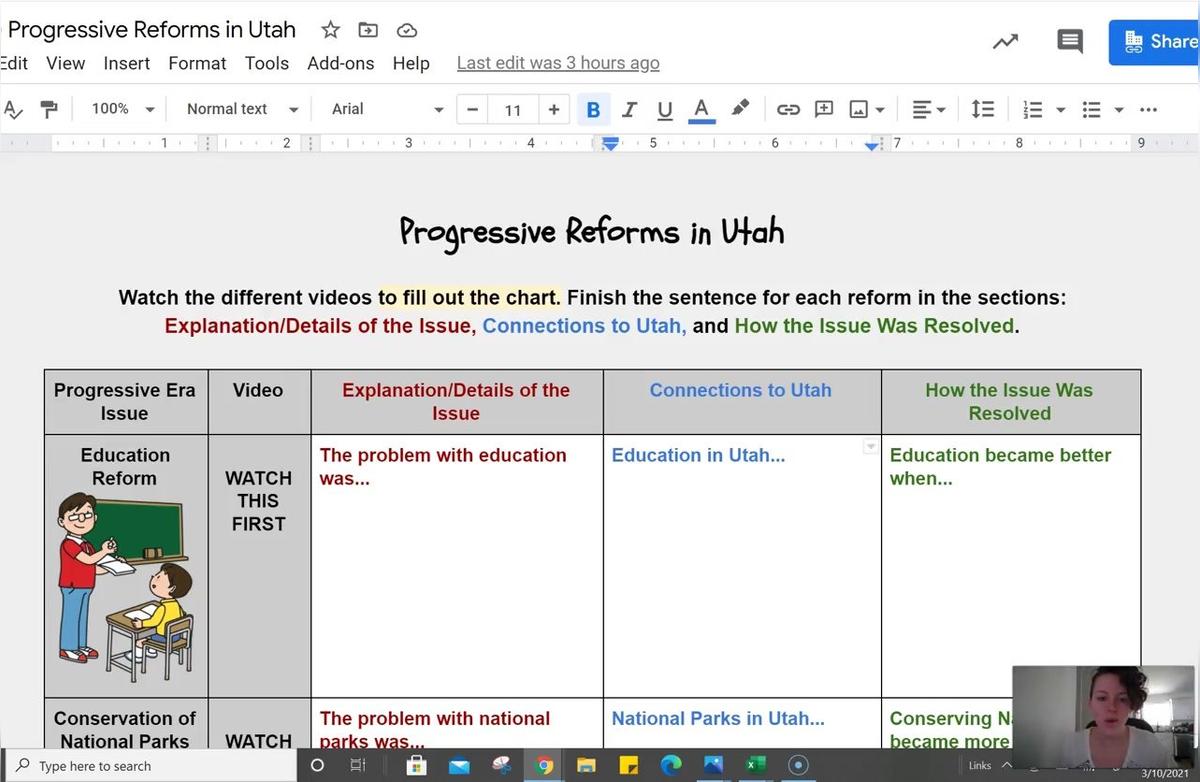The width and height of the screenshot is (1200, 782).
Task: Click the paint format roller icon
Action: [x=48, y=109]
